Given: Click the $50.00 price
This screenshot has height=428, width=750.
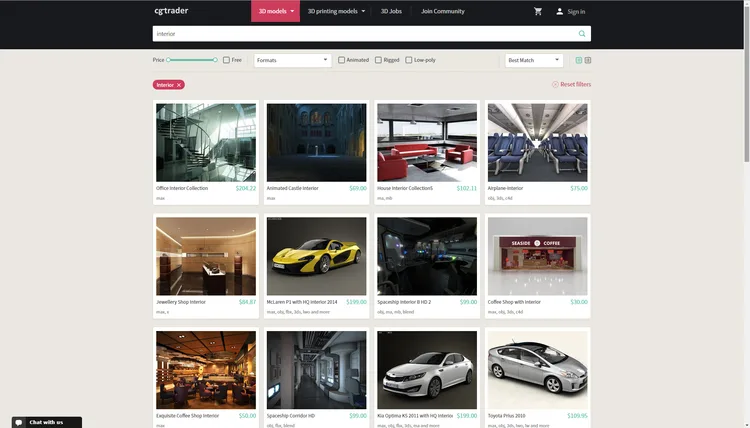Looking at the screenshot, I should point(247,416).
